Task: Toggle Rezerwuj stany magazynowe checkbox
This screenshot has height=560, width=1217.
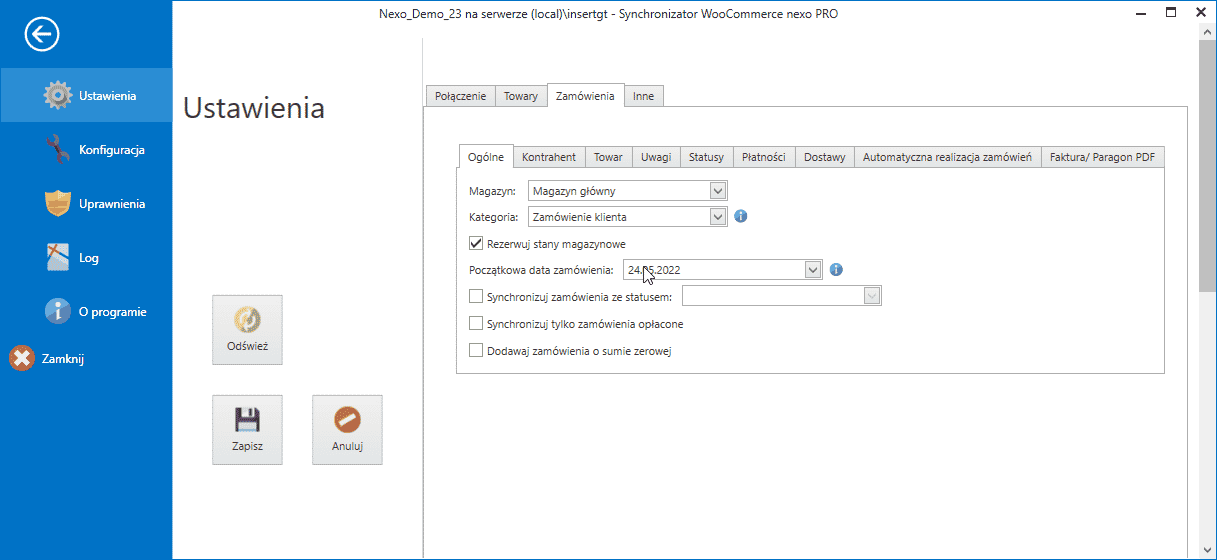Action: (x=476, y=243)
